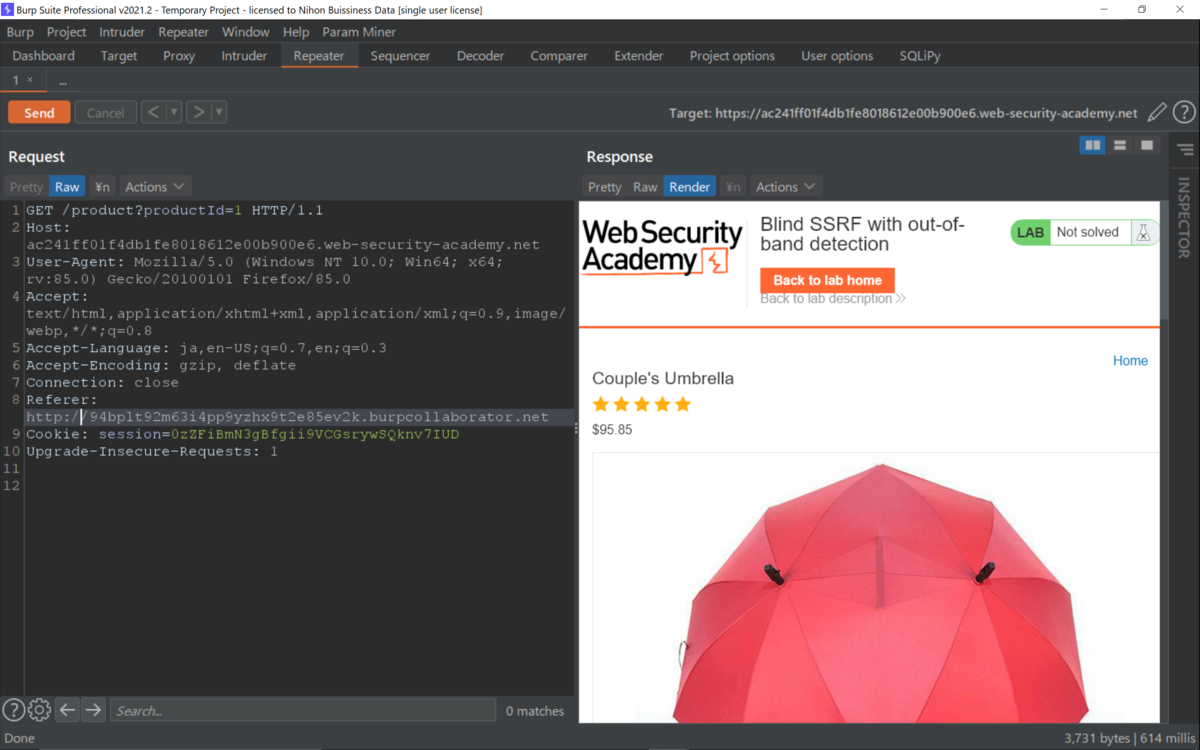Click the Web Security Academy logo
This screenshot has width=1200, height=750.
pos(662,247)
